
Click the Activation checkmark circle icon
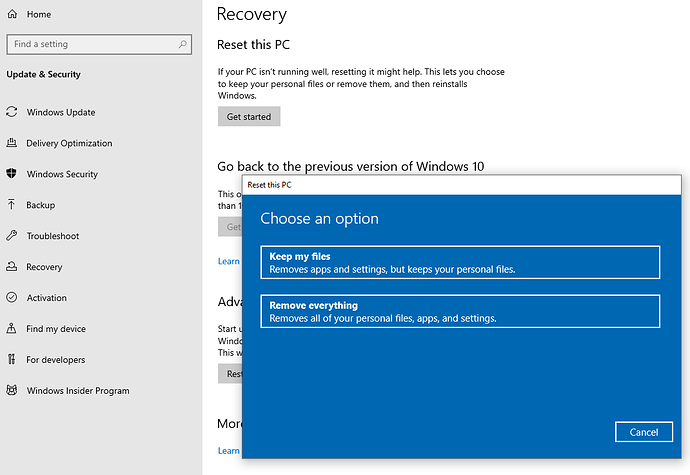tap(12, 298)
